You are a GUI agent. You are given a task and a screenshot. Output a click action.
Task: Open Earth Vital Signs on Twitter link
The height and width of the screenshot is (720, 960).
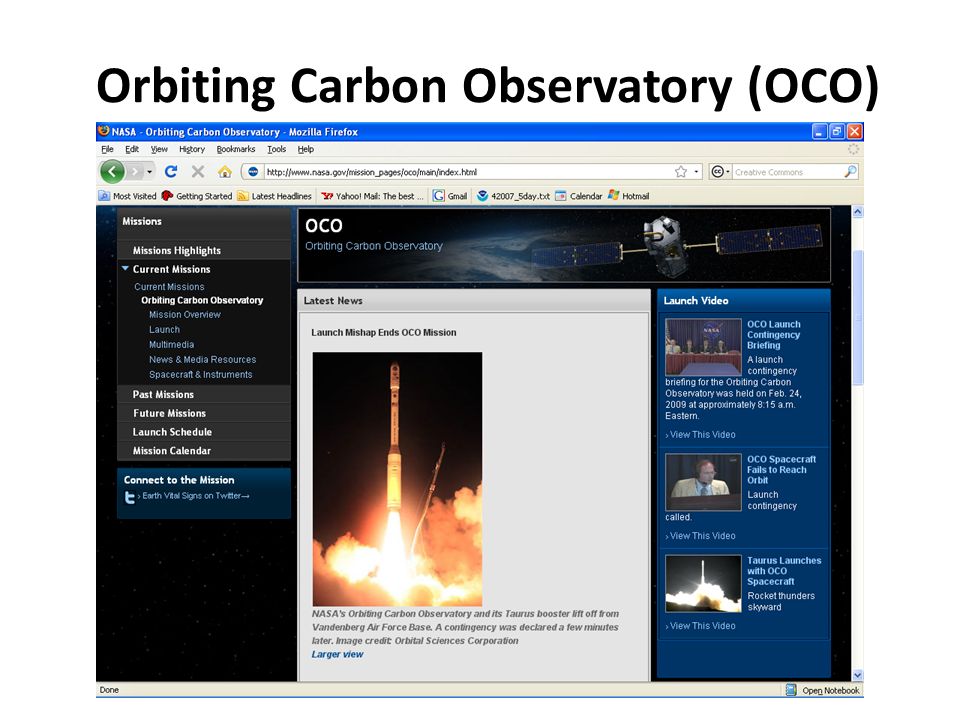[195, 496]
